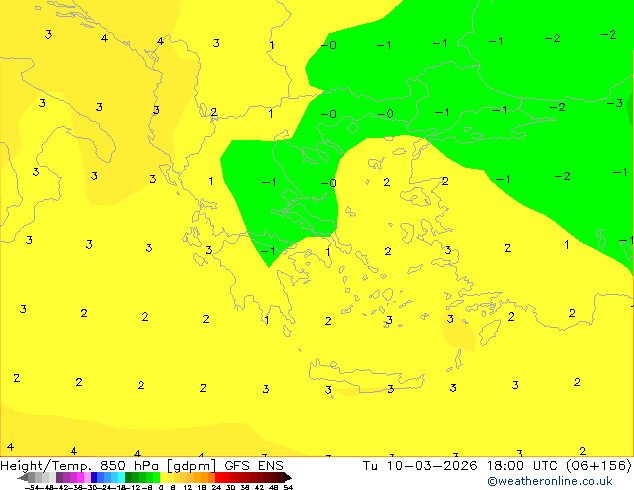Click the right dark maroon arrow of the color scale
The image size is (634, 490).
tap(288, 478)
